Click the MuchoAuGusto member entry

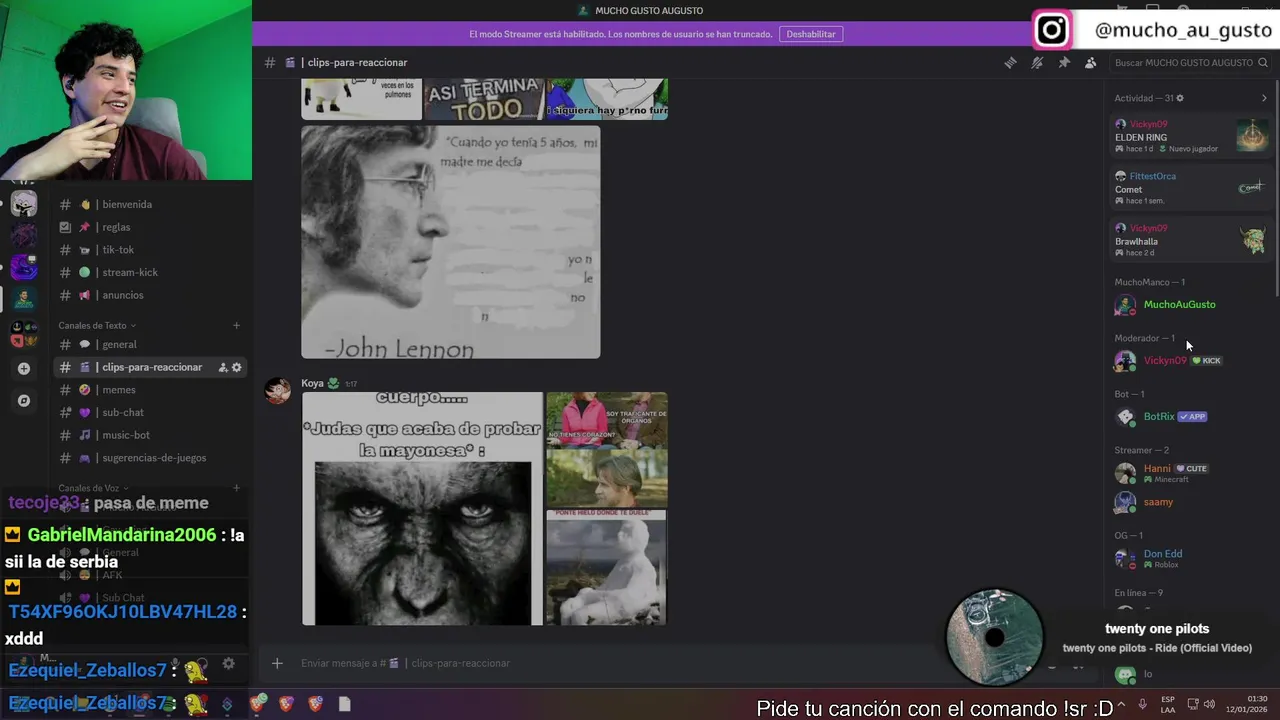[x=1191, y=305]
